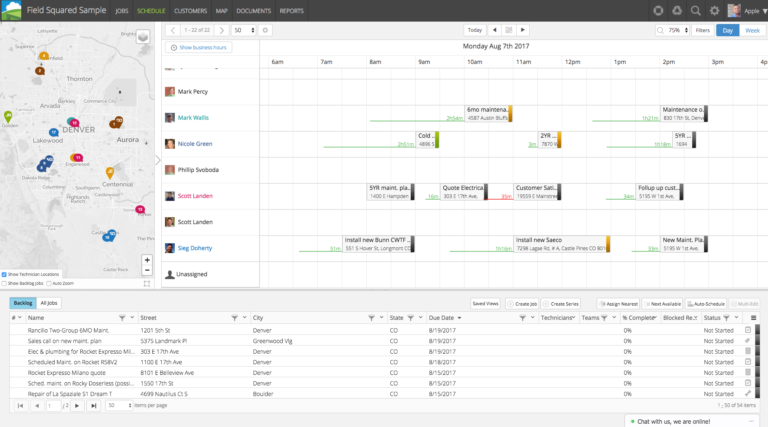Open the JOBS menu

pyautogui.click(x=121, y=11)
